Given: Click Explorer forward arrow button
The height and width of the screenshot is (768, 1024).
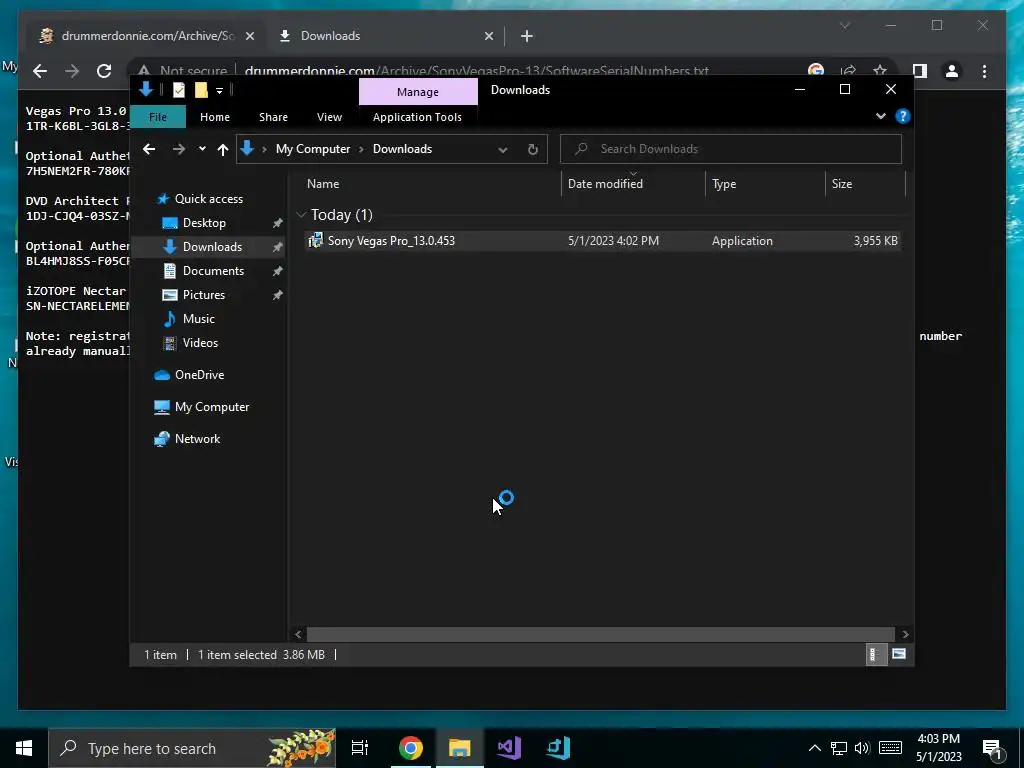Looking at the screenshot, I should [178, 150].
